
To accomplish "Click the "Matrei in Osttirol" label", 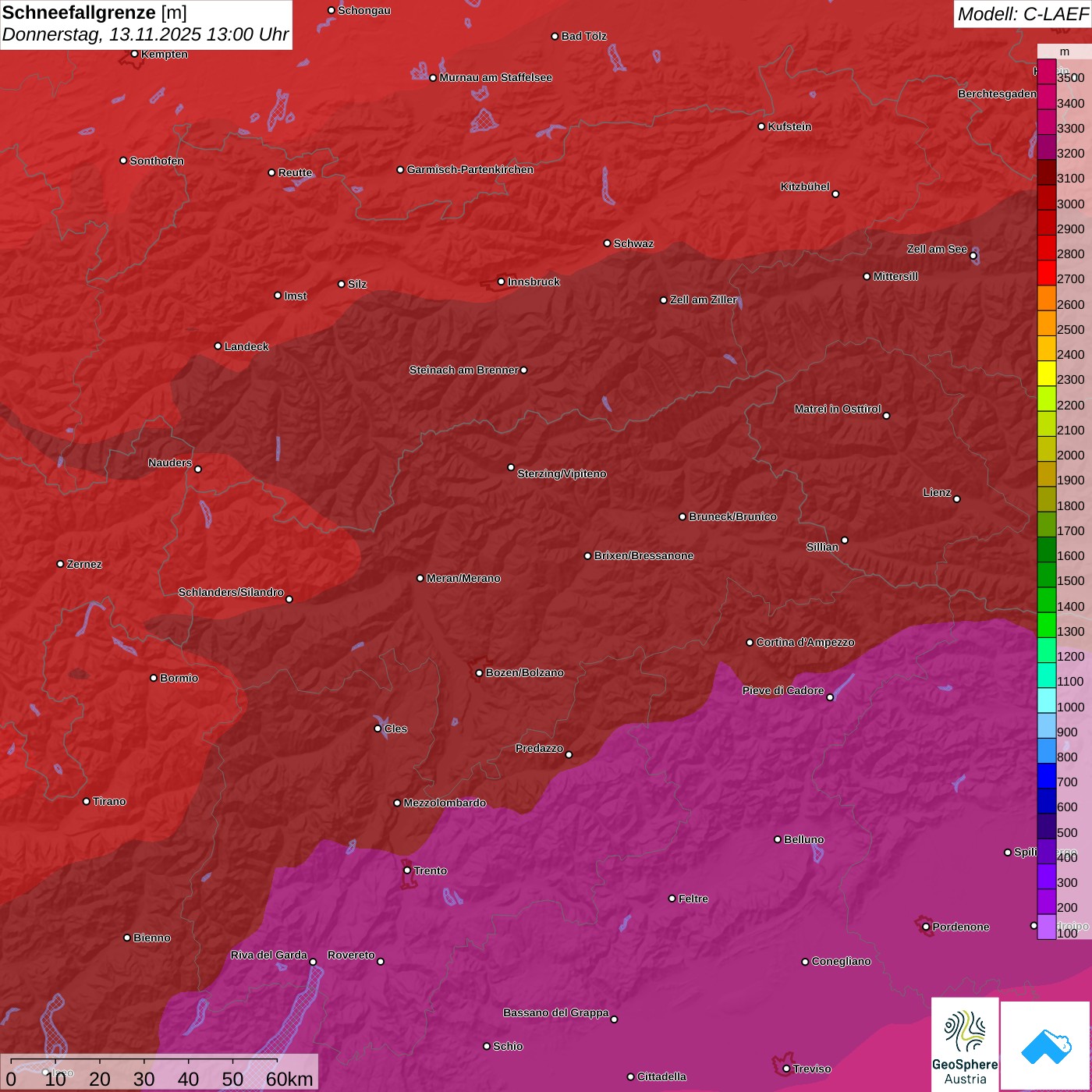I will pos(838,409).
